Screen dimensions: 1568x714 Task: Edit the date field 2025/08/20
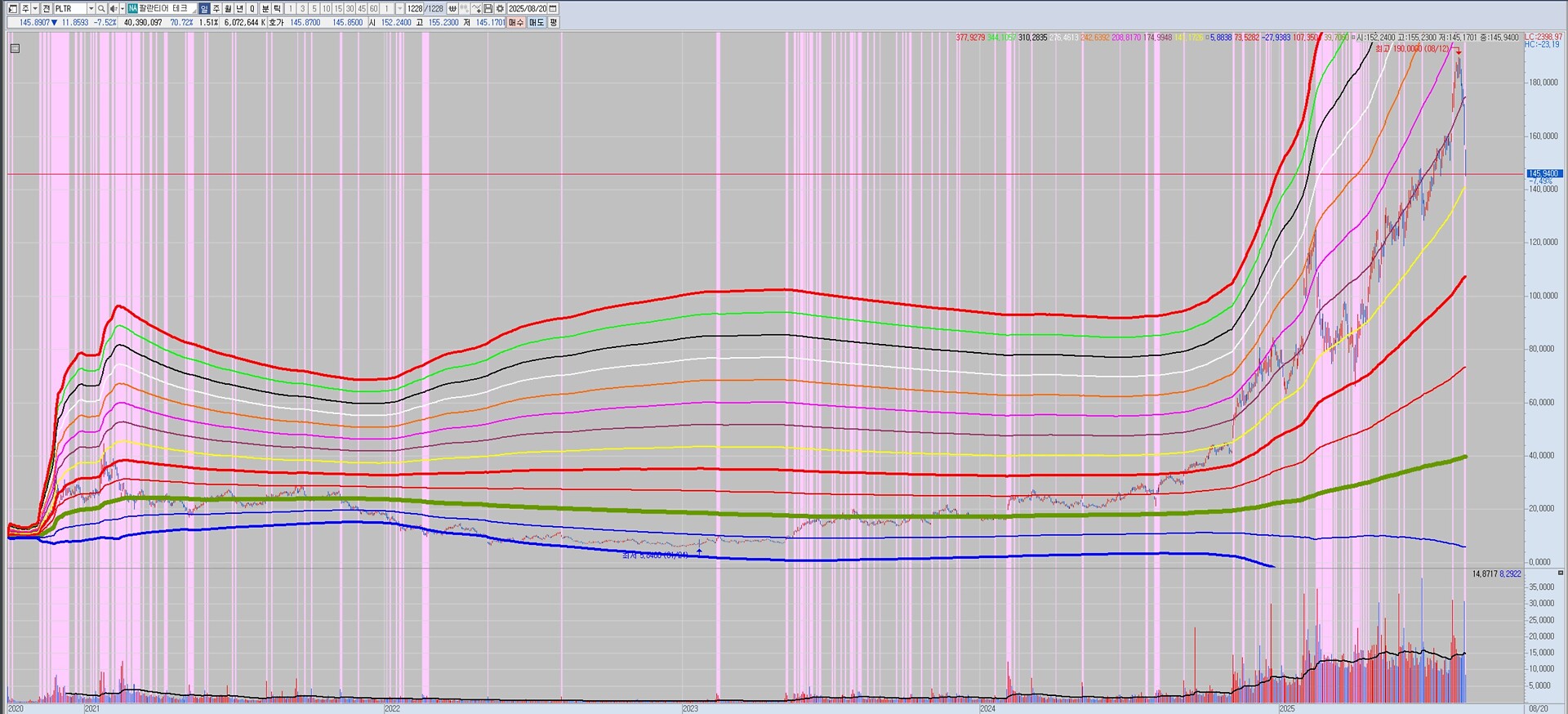[x=528, y=8]
